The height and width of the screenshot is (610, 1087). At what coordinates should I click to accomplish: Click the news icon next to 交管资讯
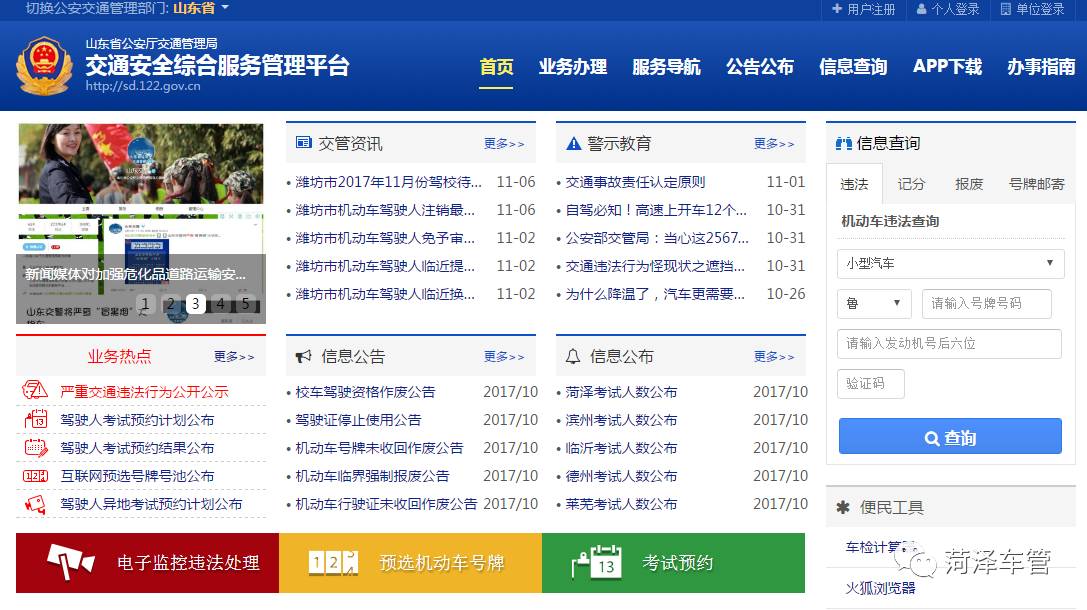(x=302, y=142)
